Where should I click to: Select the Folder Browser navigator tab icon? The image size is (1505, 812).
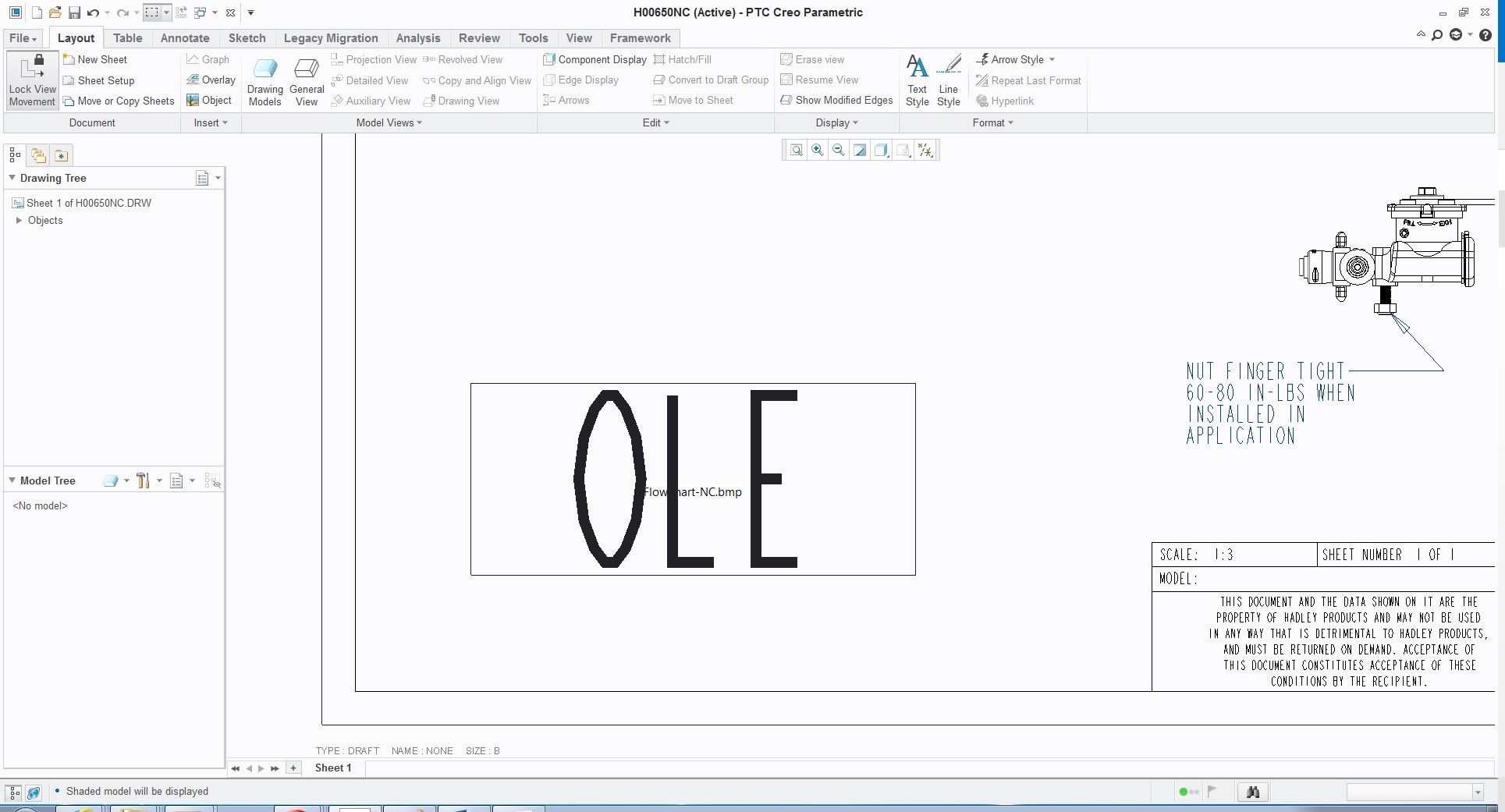tap(38, 155)
